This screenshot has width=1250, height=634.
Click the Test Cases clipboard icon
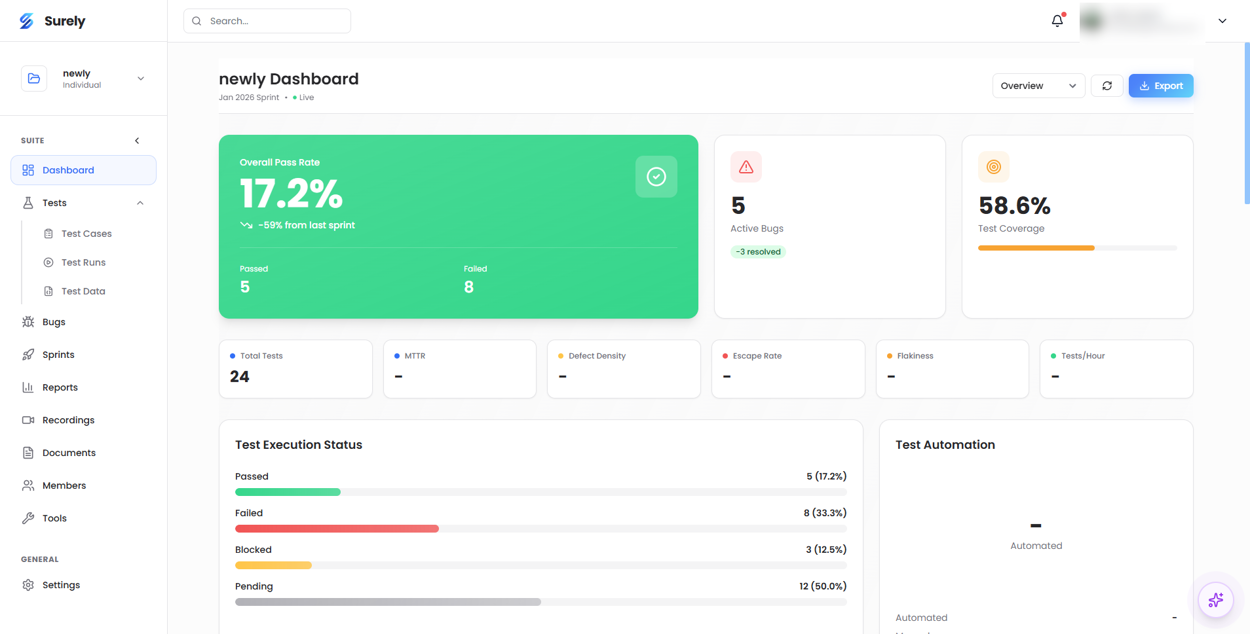[48, 234]
